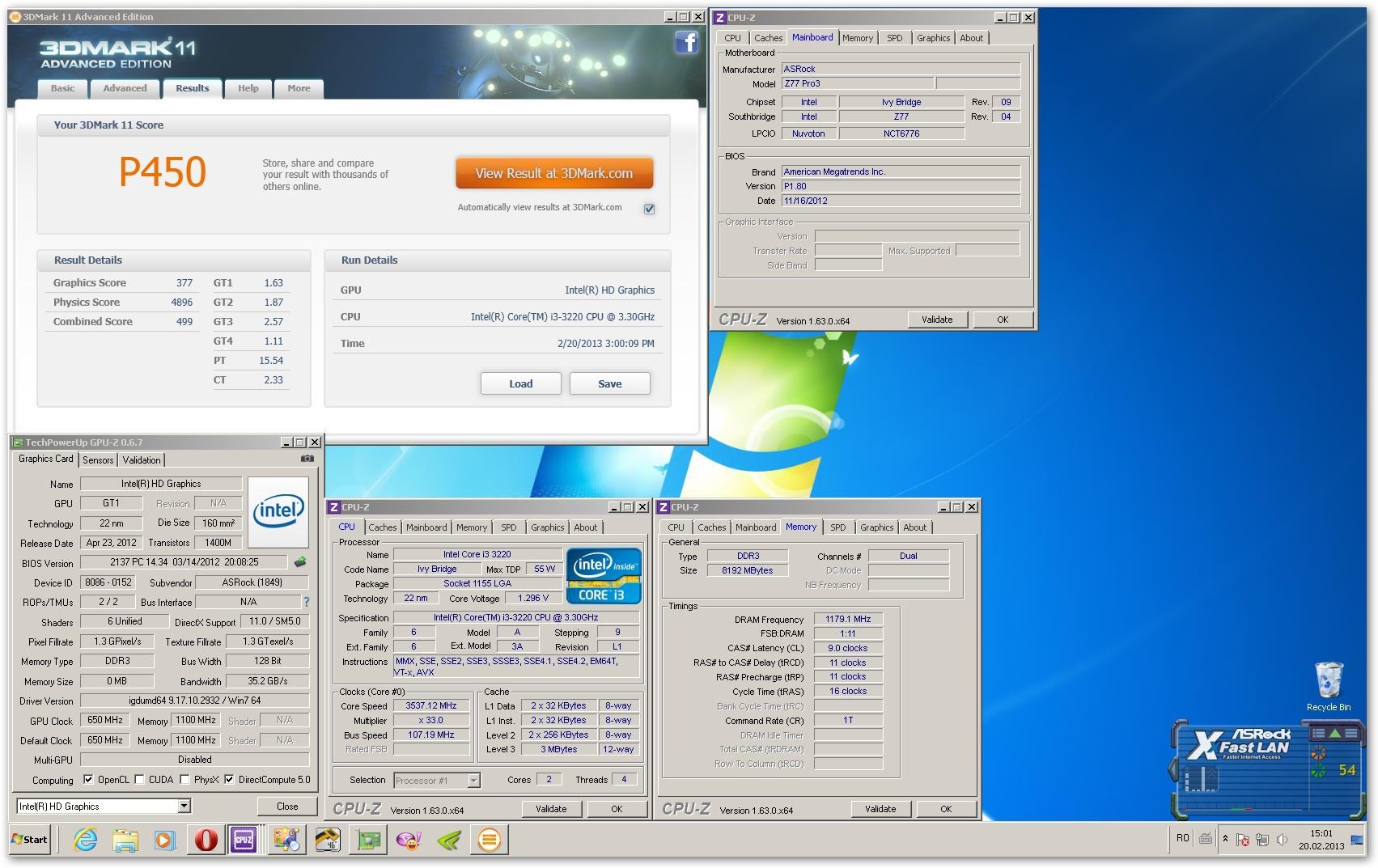This screenshot has width=1378, height=868.
Task: Toggle the PhysX checkbox in GPU-Z
Action: coord(185,780)
